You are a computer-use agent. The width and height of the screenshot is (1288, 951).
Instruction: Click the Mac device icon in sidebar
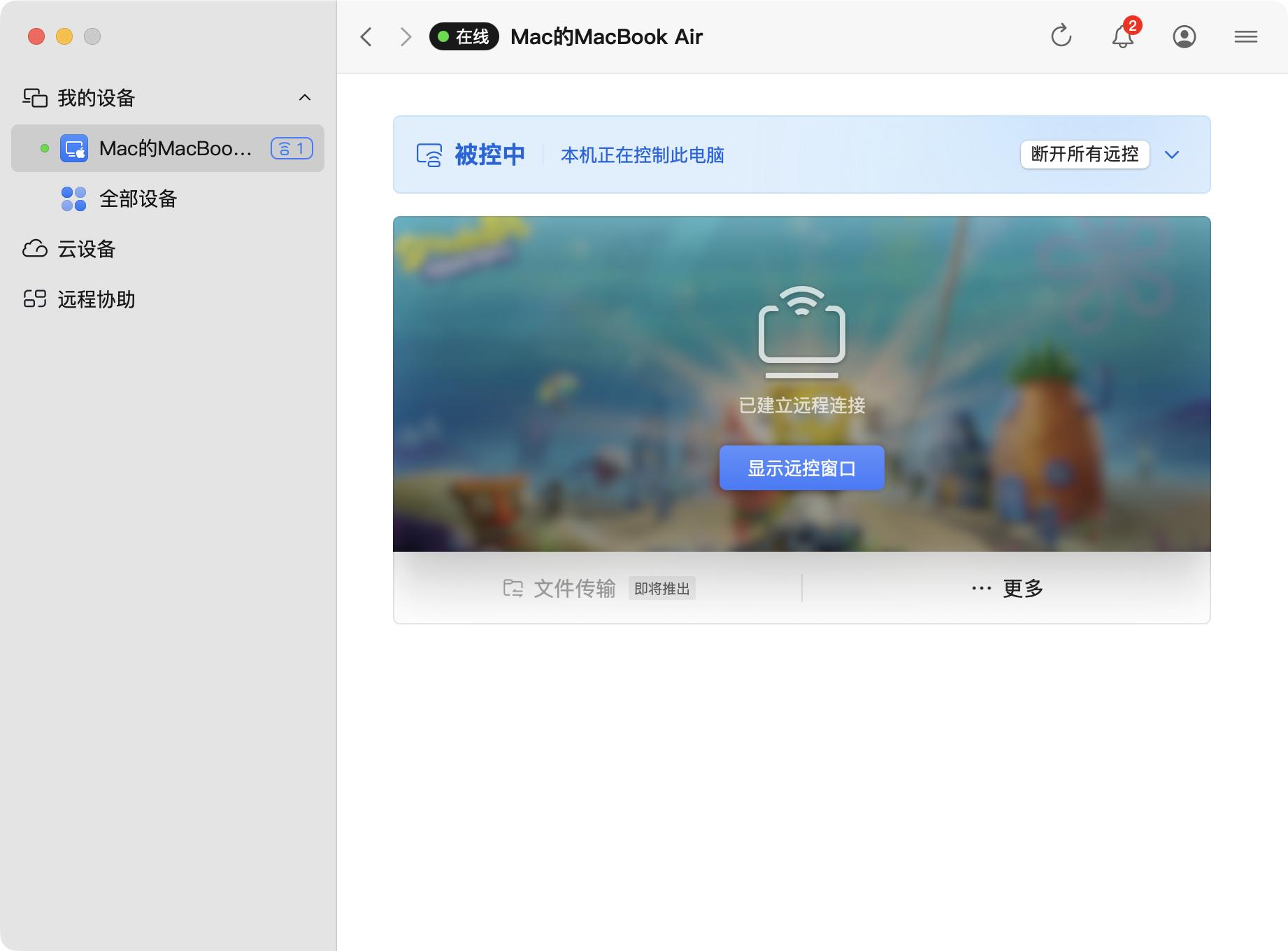coord(74,148)
